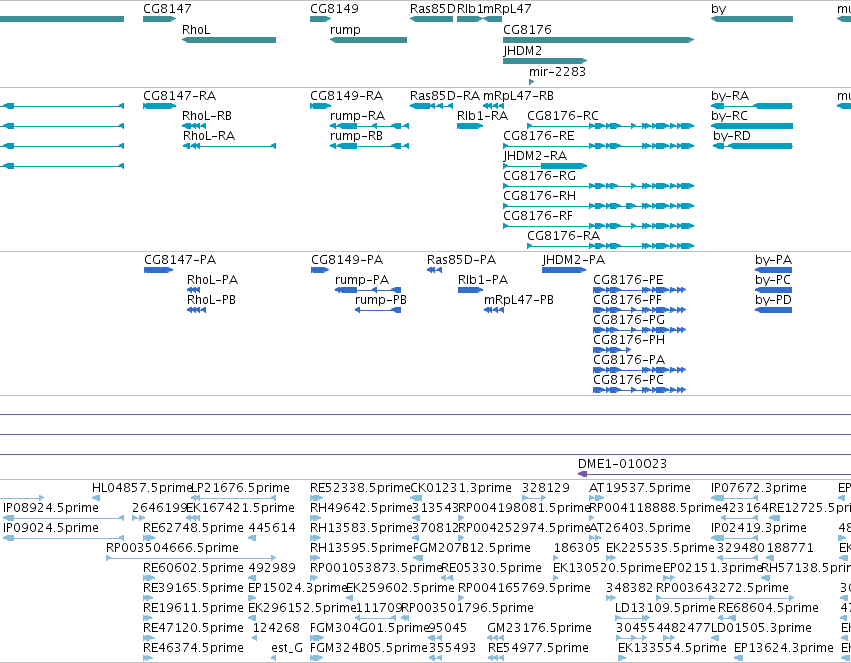851x663 pixels.
Task: Click protein mRpL47-PB
Action: (x=519, y=300)
